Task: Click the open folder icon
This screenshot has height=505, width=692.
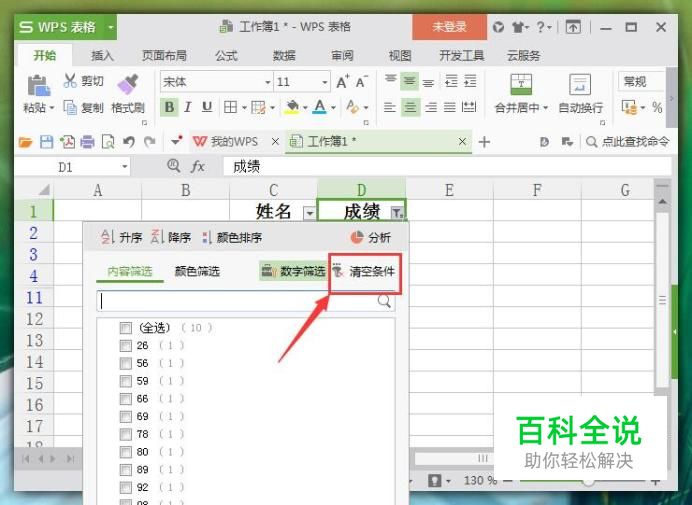Action: coord(26,142)
